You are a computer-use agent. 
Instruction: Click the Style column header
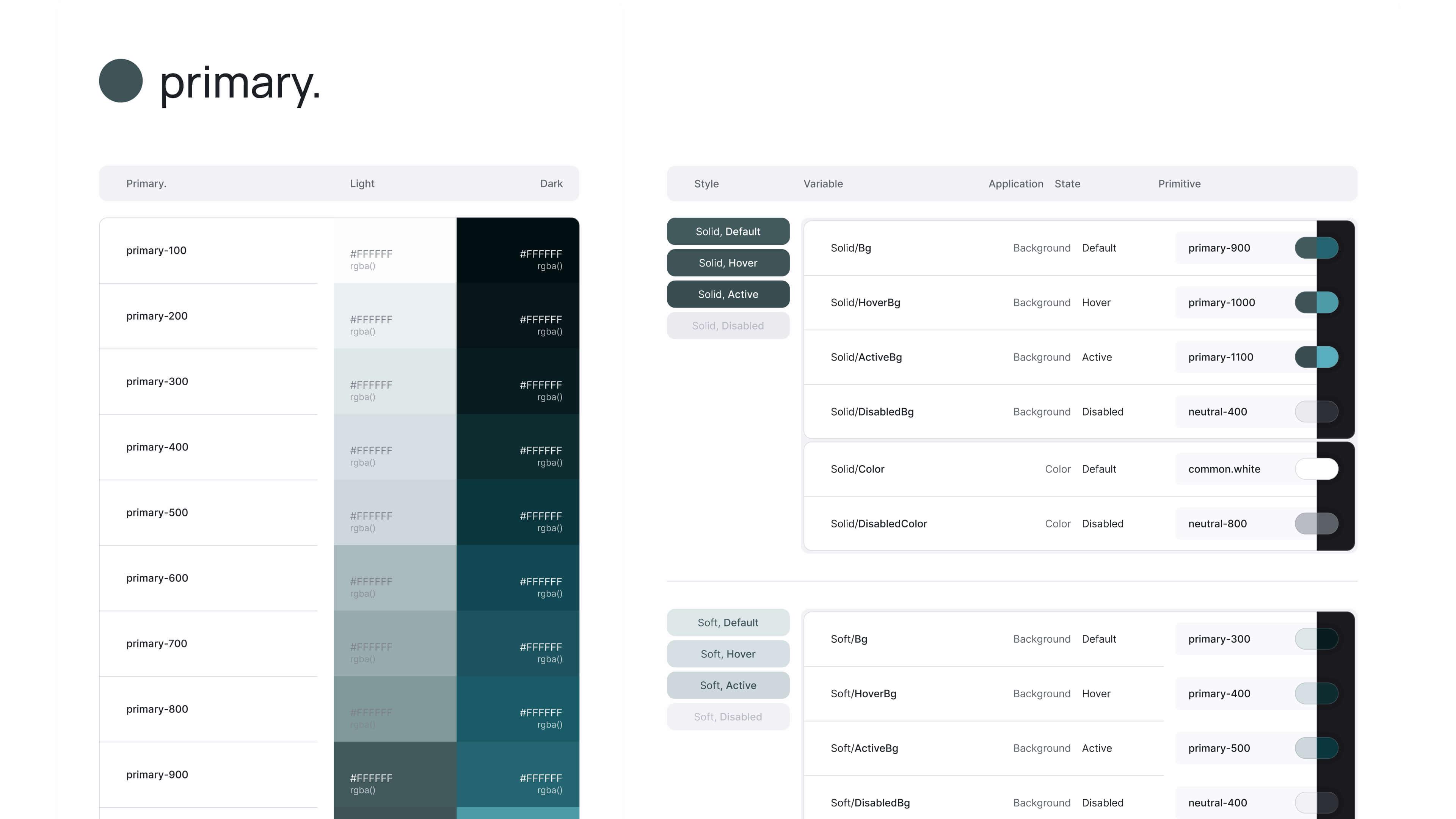coord(706,184)
